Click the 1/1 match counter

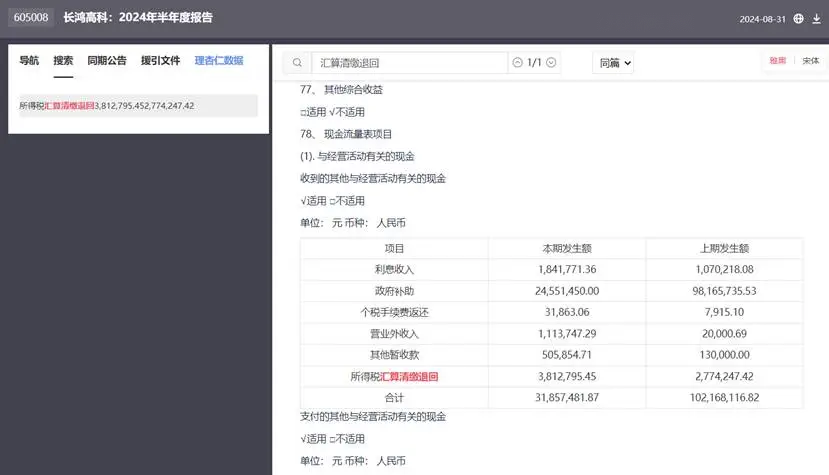coord(534,62)
